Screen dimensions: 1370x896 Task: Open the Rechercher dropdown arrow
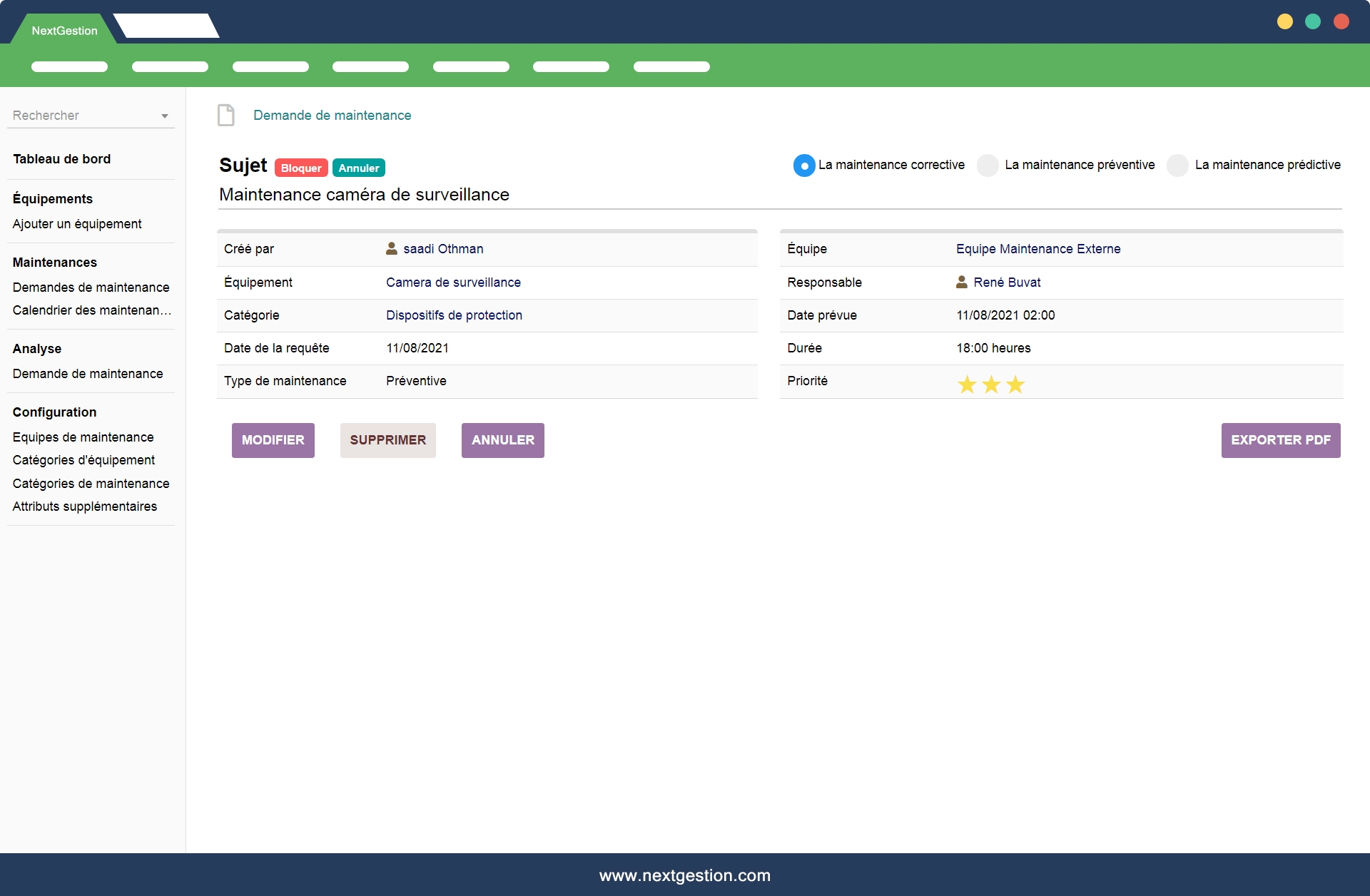[165, 116]
